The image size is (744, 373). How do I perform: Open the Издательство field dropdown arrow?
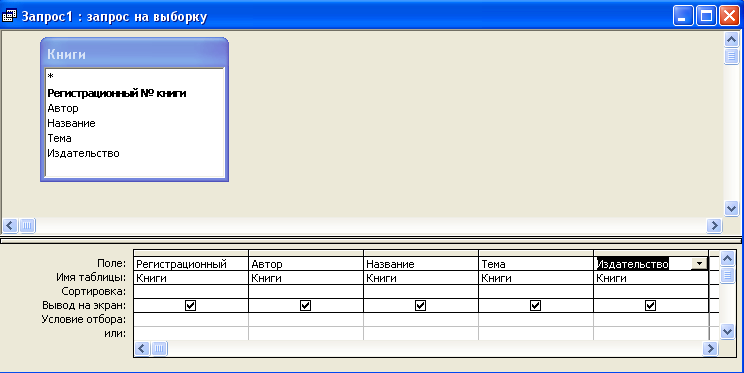(x=699, y=264)
